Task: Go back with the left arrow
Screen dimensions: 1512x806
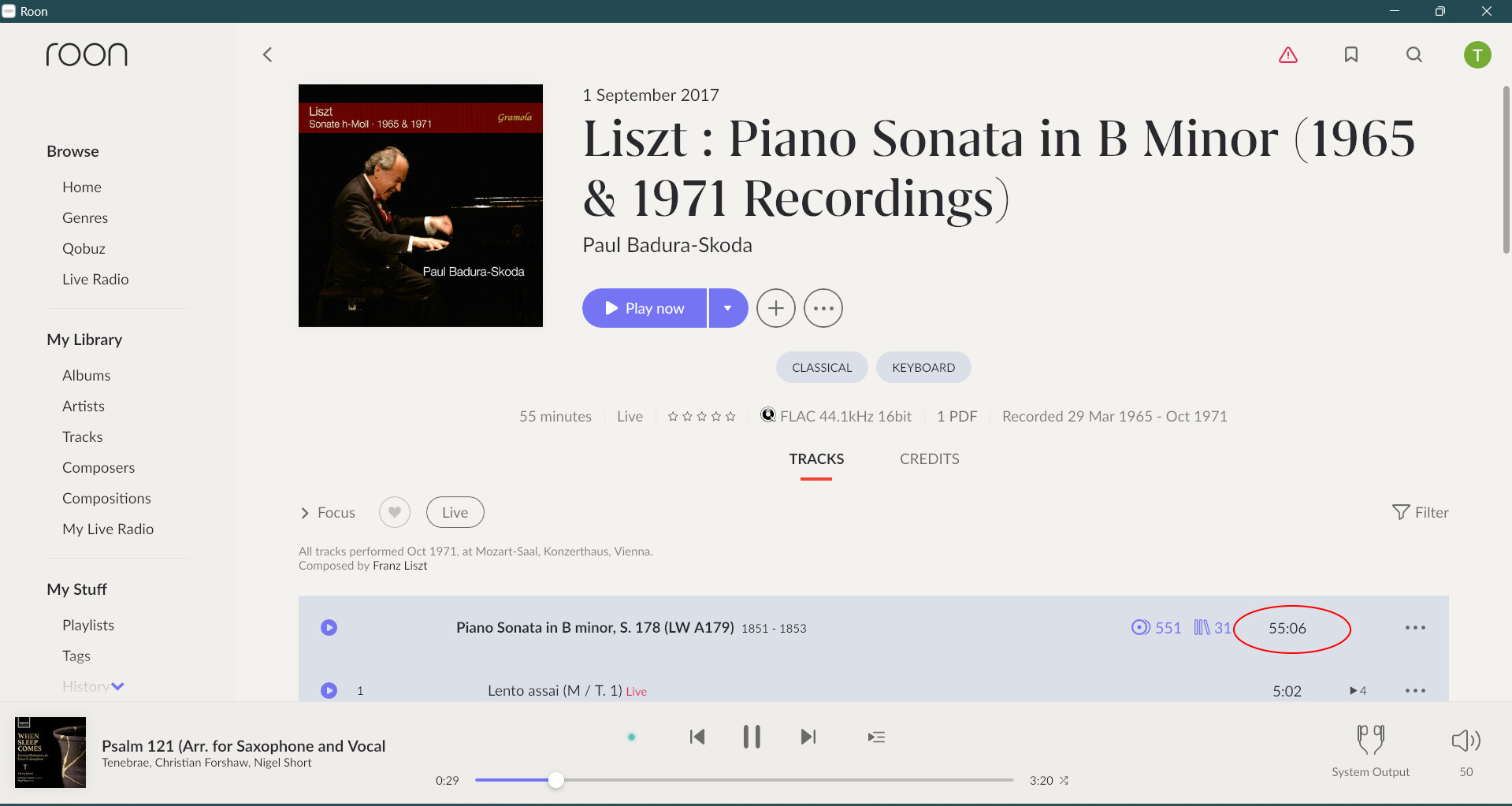Action: click(x=267, y=54)
